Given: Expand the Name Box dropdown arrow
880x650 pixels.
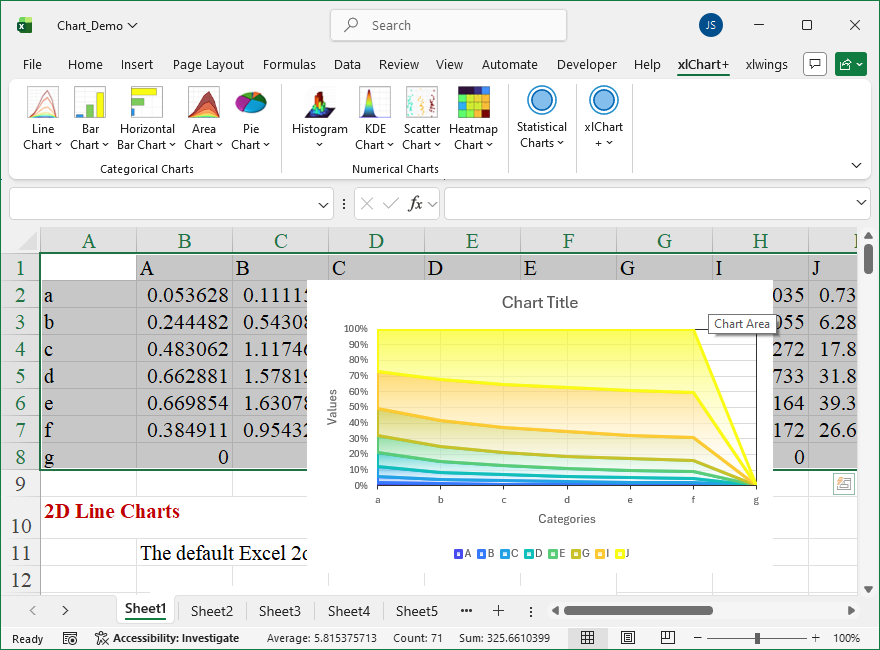Looking at the screenshot, I should pos(324,204).
